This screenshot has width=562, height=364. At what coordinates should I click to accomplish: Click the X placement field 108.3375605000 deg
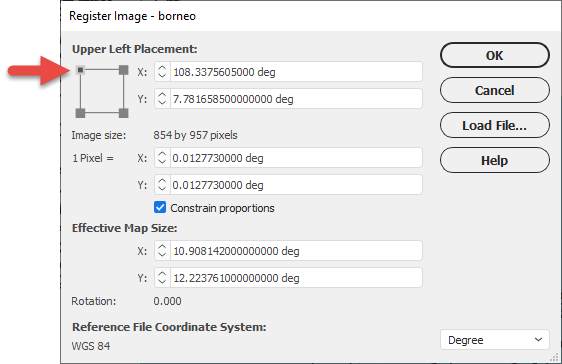coord(296,72)
